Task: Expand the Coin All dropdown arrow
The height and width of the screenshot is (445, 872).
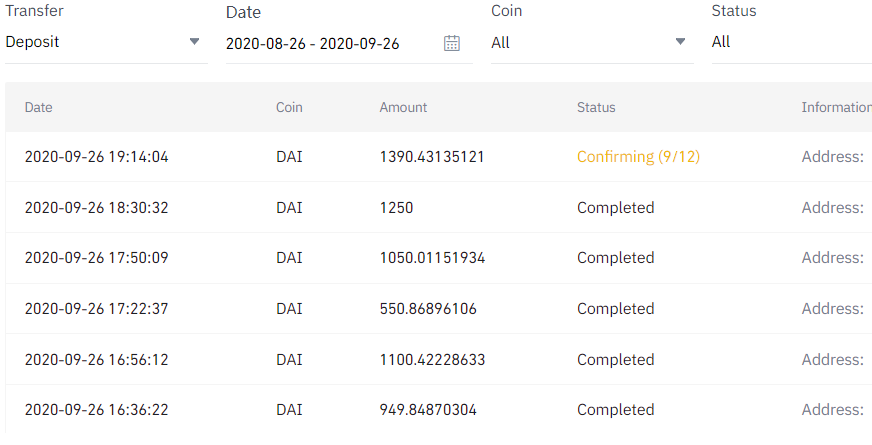Action: coord(680,41)
